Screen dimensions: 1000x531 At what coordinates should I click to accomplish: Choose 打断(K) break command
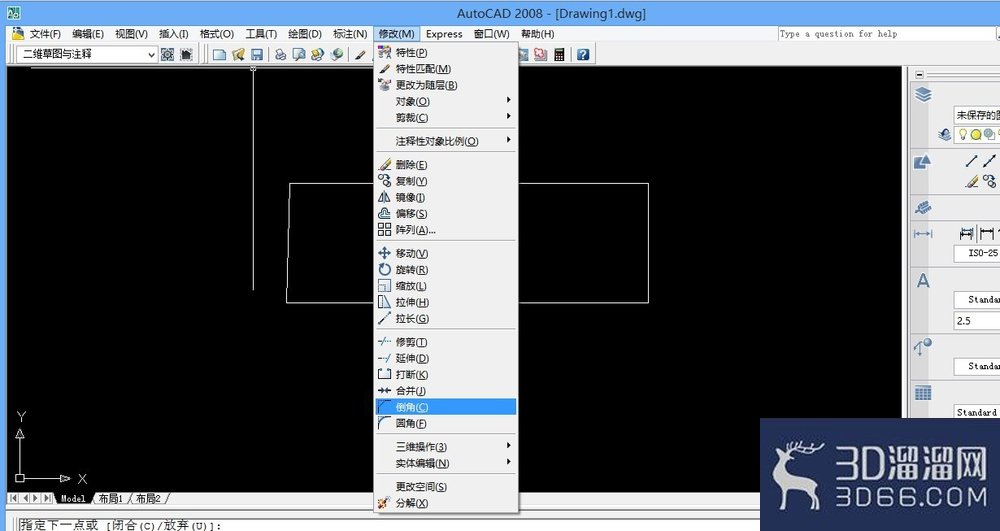(446, 374)
